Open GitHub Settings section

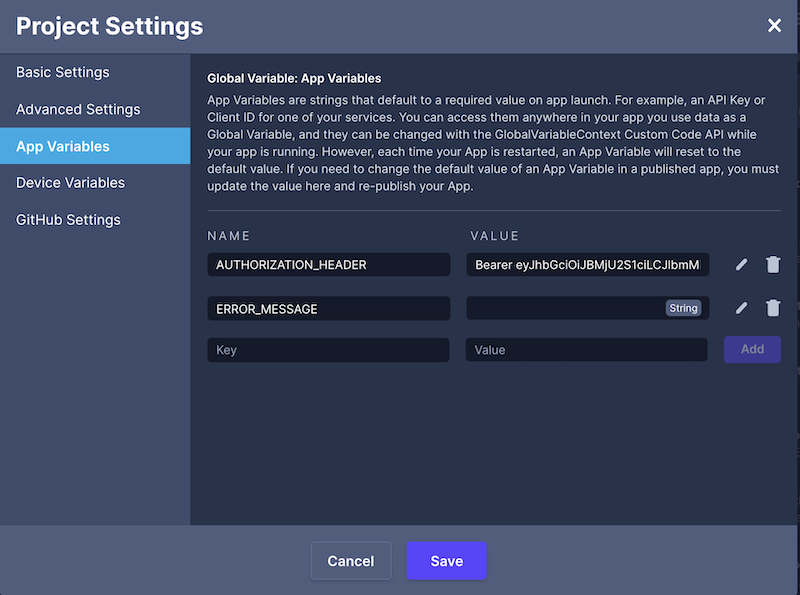click(x=95, y=219)
